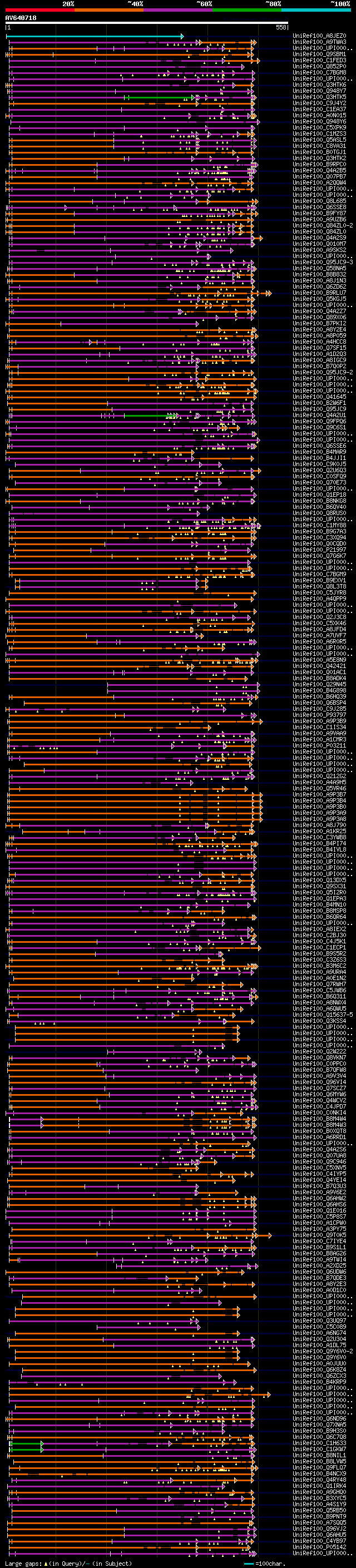This screenshot has height=1568, width=356.
Task: Select hit label UniRef100_Q6SSE6
Action: click(x=319, y=446)
